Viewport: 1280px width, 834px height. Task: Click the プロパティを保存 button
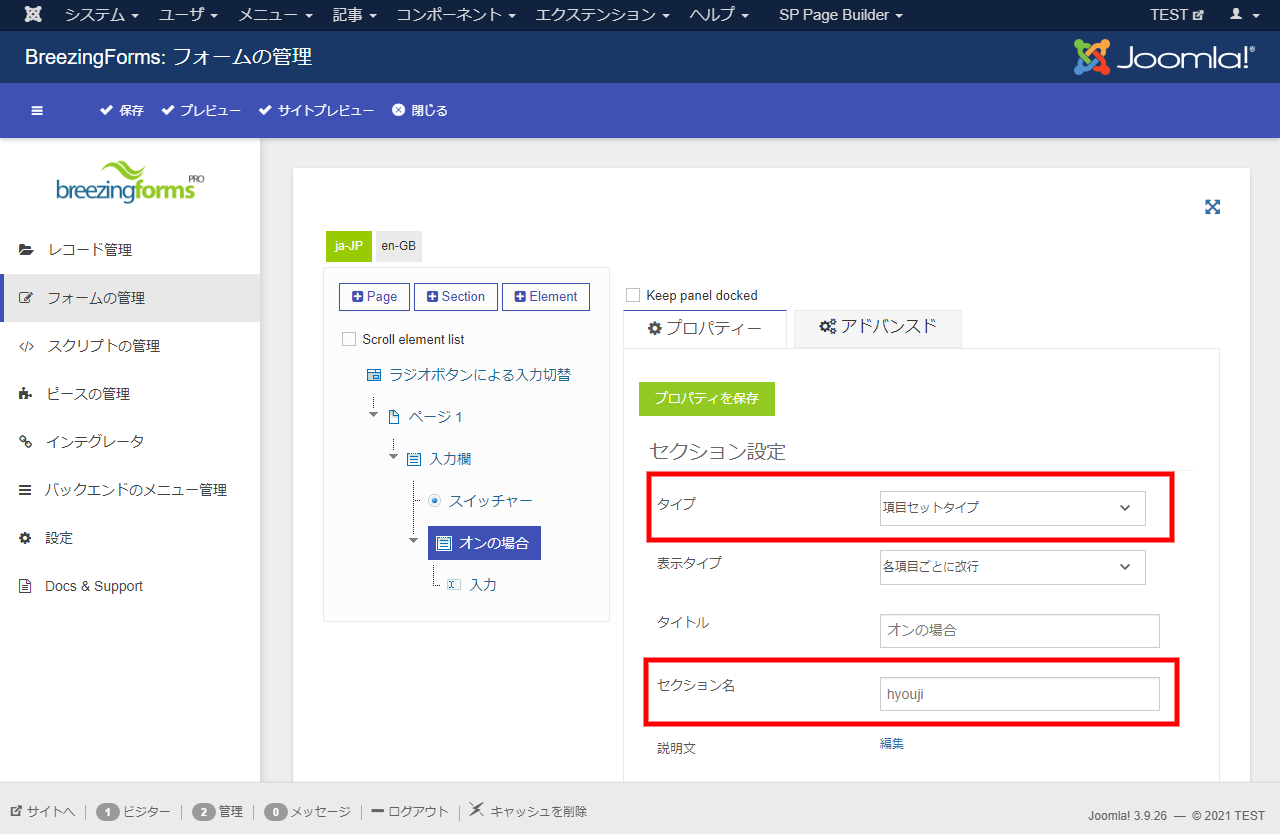(x=706, y=398)
